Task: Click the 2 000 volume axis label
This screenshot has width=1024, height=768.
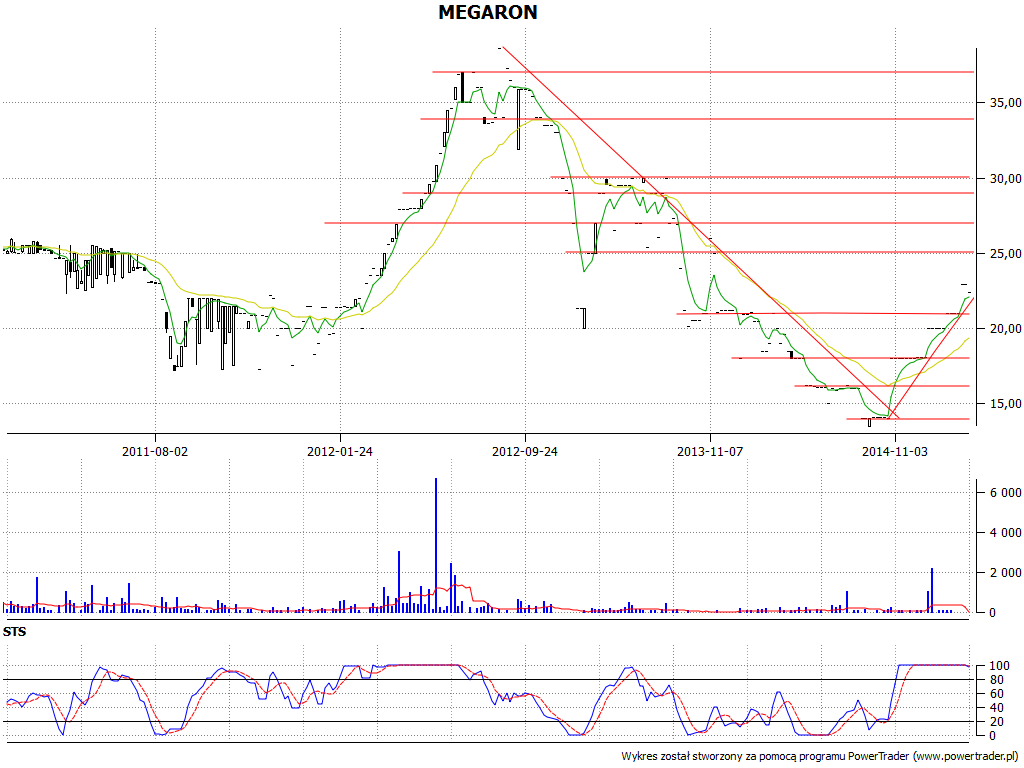Action: [x=1006, y=573]
